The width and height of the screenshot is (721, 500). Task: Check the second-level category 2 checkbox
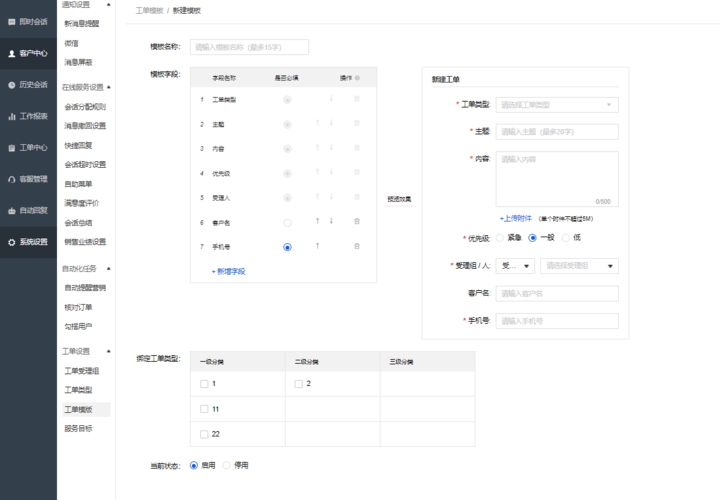tap(298, 384)
